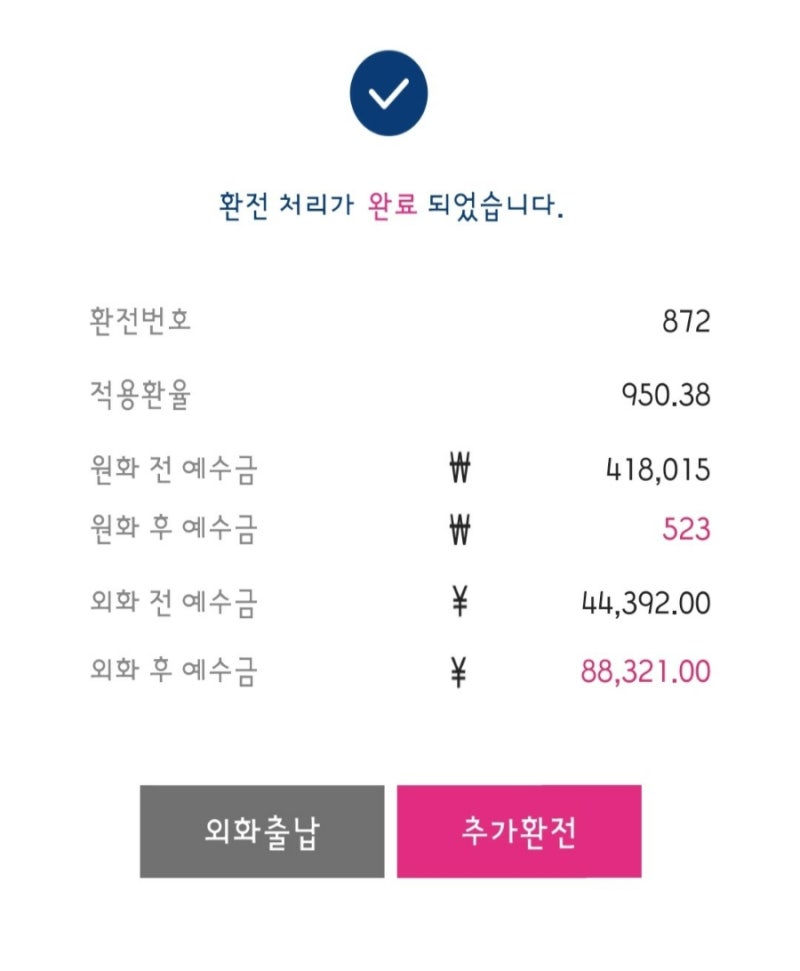Image resolution: width=800 pixels, height=971 pixels.
Task: Click the 원화 전 예수금 label
Action: coord(173,469)
